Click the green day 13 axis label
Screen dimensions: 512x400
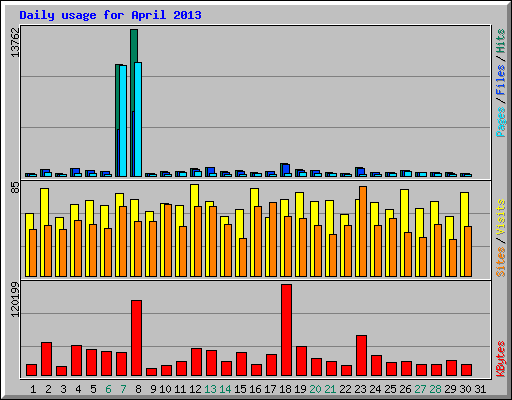[210, 389]
